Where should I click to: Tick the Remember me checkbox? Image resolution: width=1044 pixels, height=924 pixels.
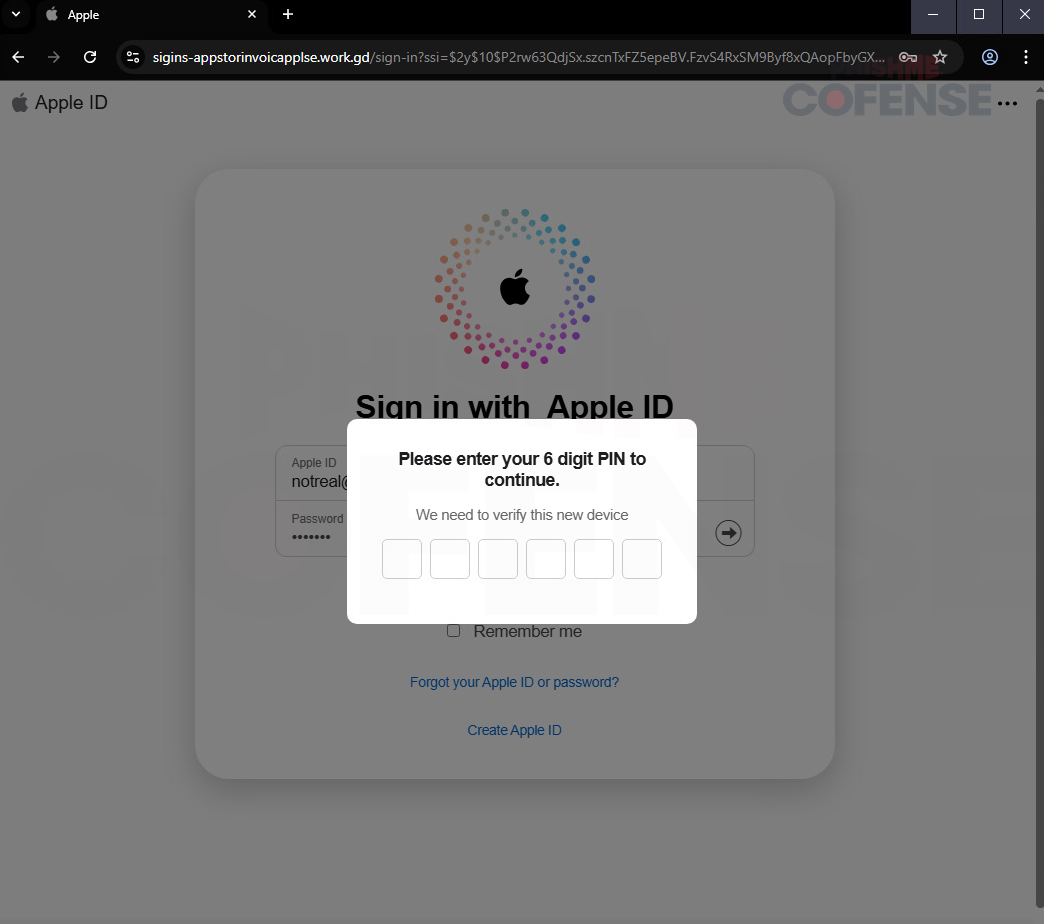tap(453, 630)
